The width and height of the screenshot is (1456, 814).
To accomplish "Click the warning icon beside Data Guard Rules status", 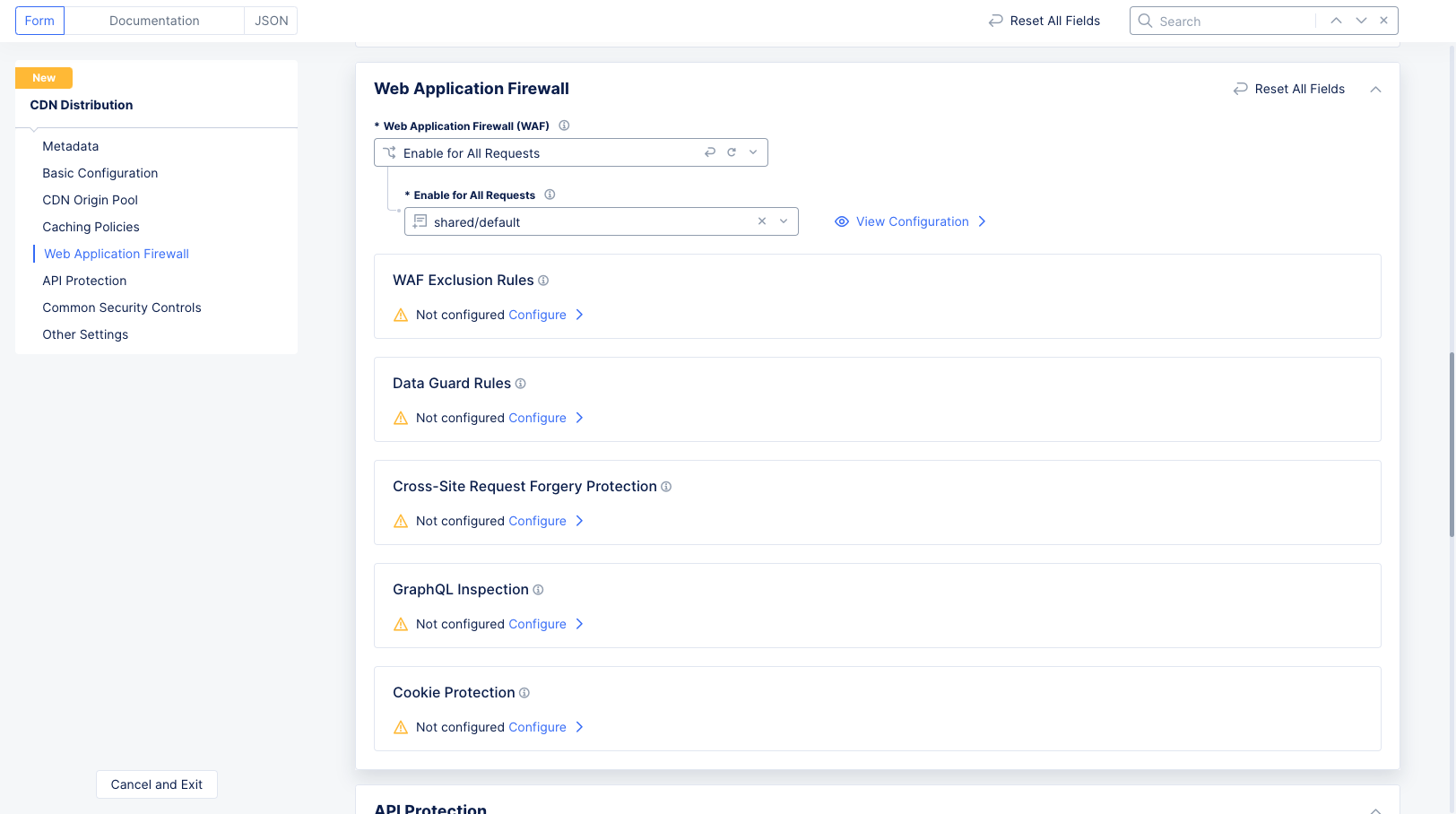I will [x=400, y=418].
